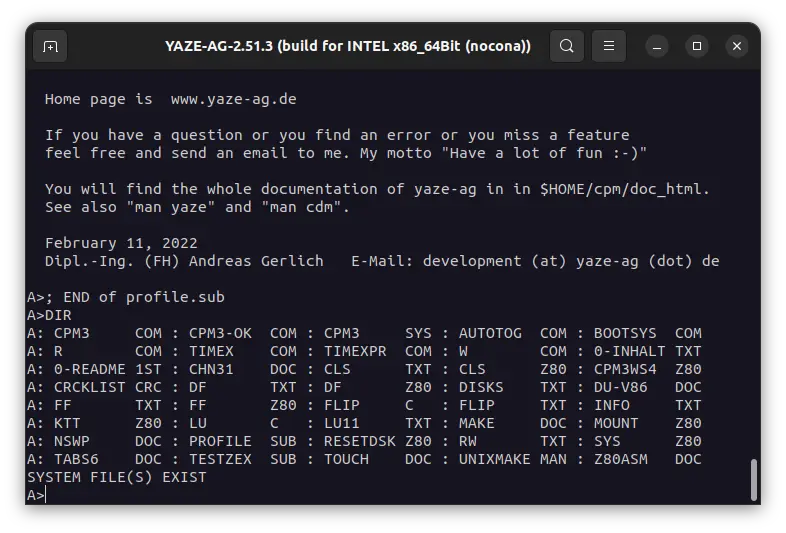
Task: Click the file name DU-V86
Action: [x=621, y=388]
